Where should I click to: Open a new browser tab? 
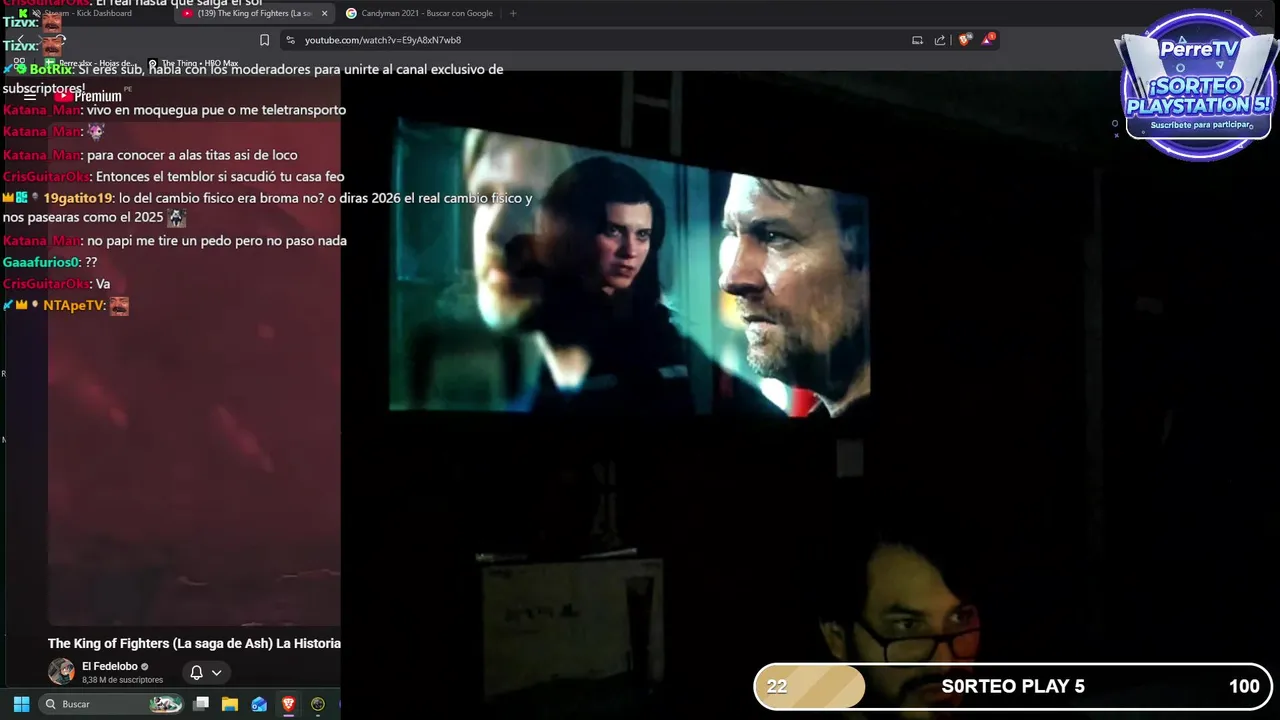point(513,13)
